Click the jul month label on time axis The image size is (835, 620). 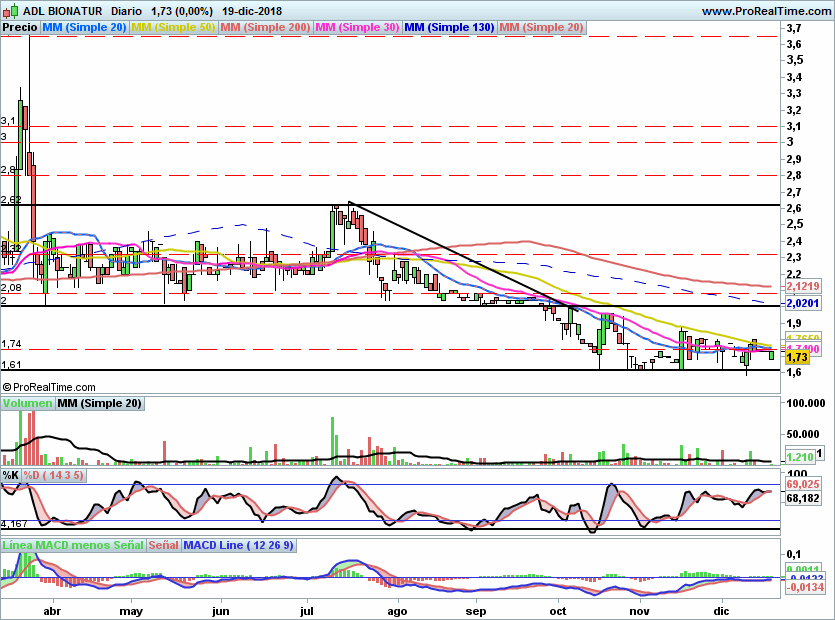tap(307, 610)
